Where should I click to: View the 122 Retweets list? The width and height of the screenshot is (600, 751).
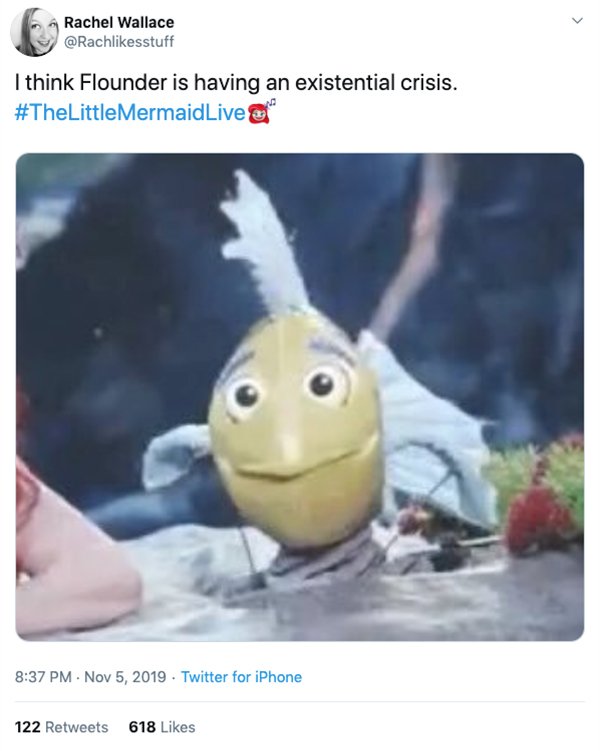[61, 727]
